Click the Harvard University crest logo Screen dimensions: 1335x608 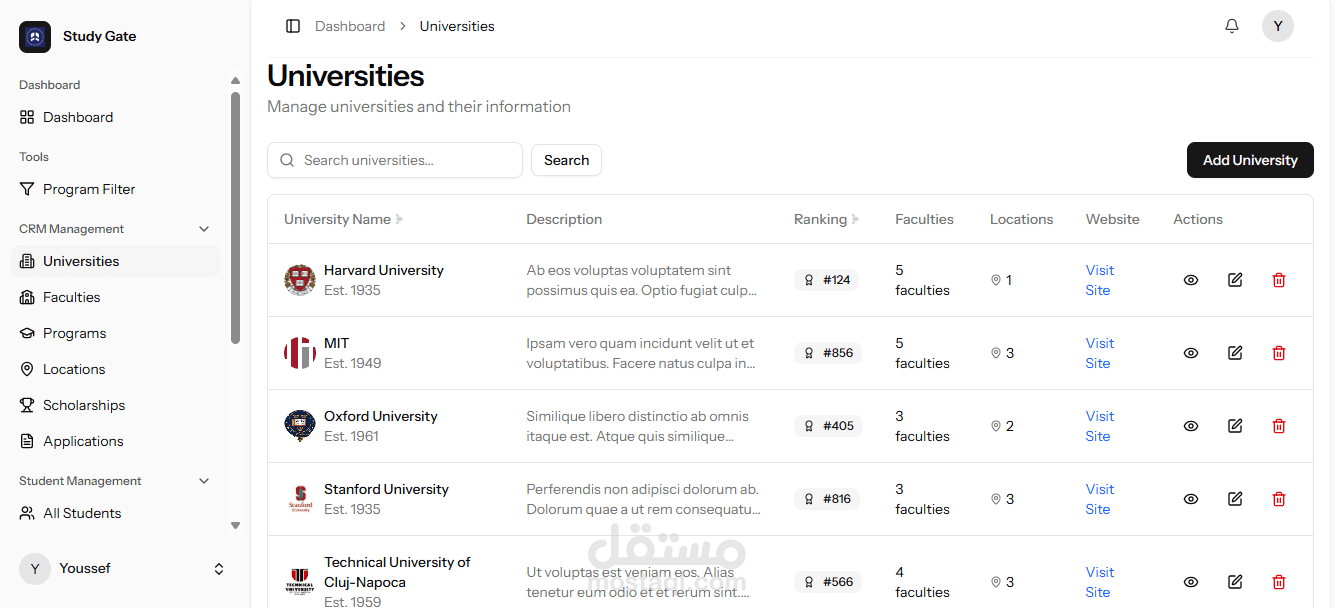pos(300,280)
